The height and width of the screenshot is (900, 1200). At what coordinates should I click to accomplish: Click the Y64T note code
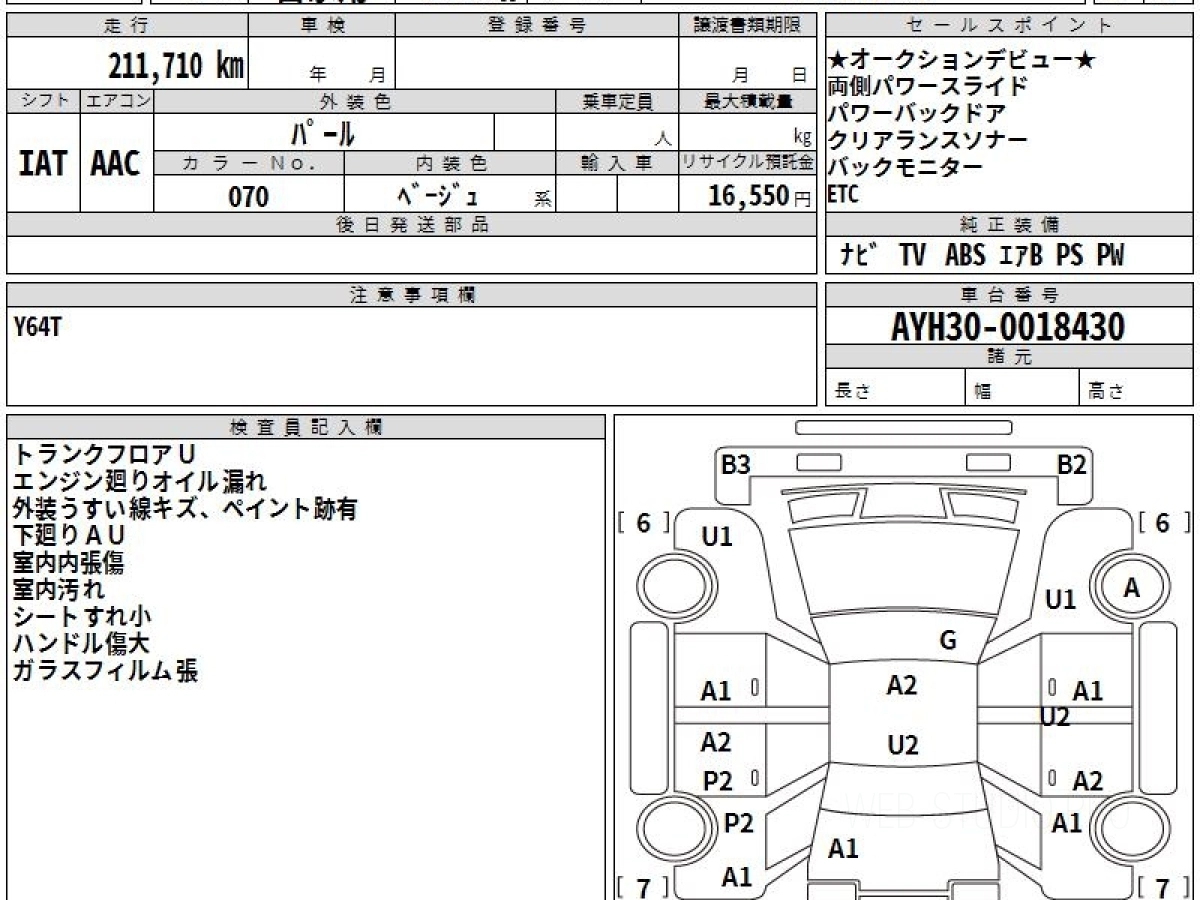point(37,327)
